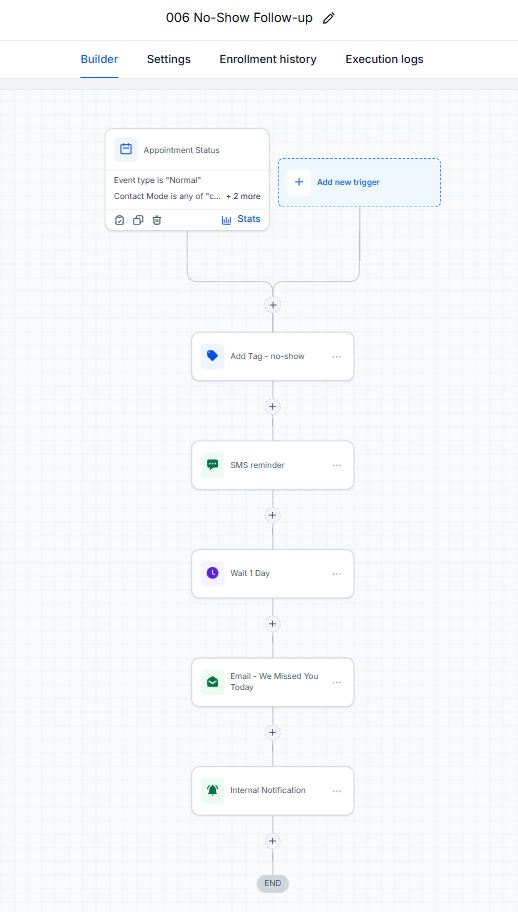Click the Email envelope icon
Screen dimensions: 518x912
tap(213, 682)
